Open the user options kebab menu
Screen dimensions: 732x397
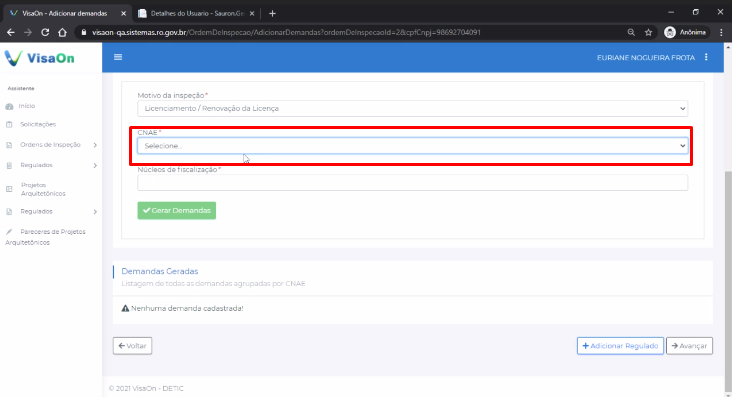pos(706,57)
